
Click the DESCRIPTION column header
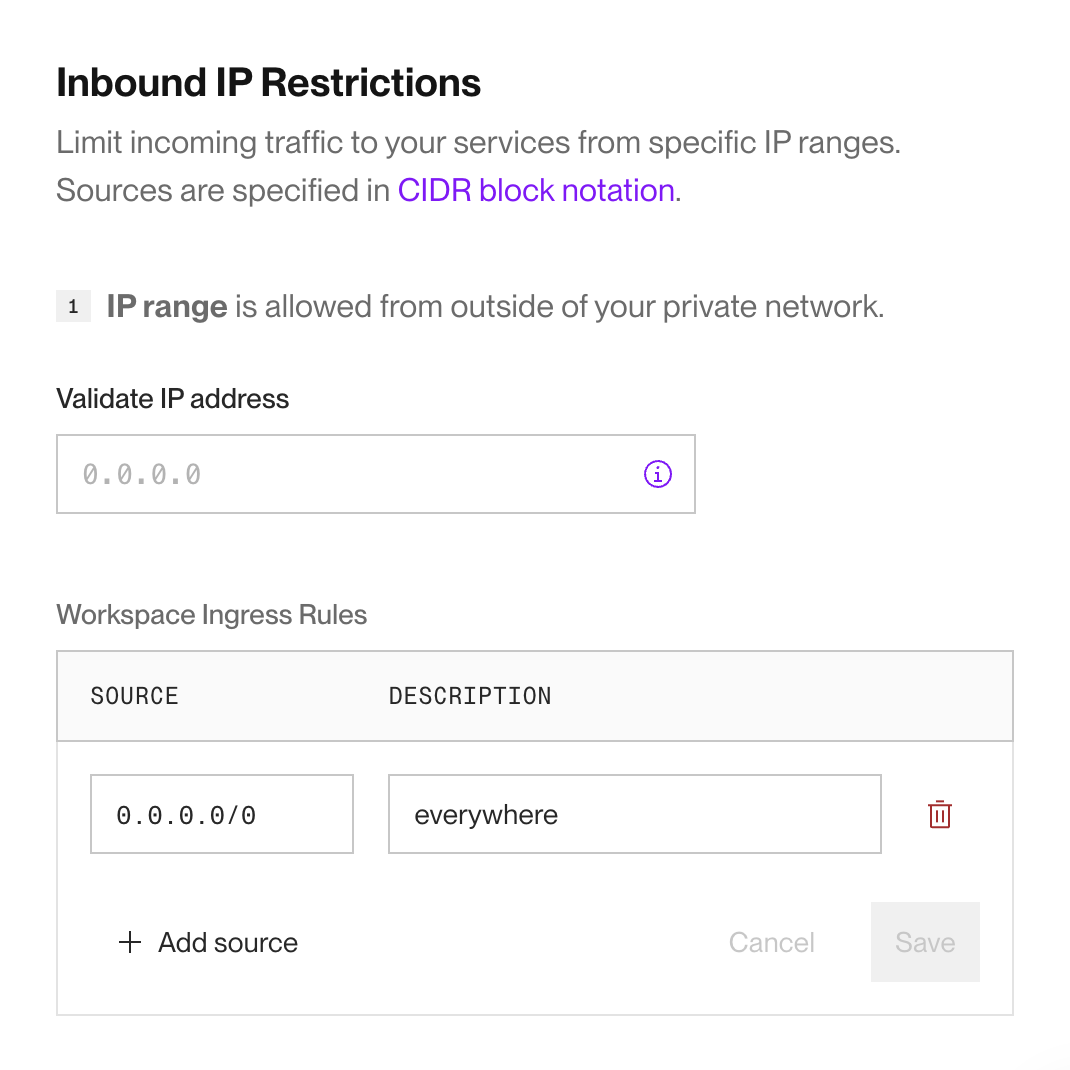(x=470, y=696)
